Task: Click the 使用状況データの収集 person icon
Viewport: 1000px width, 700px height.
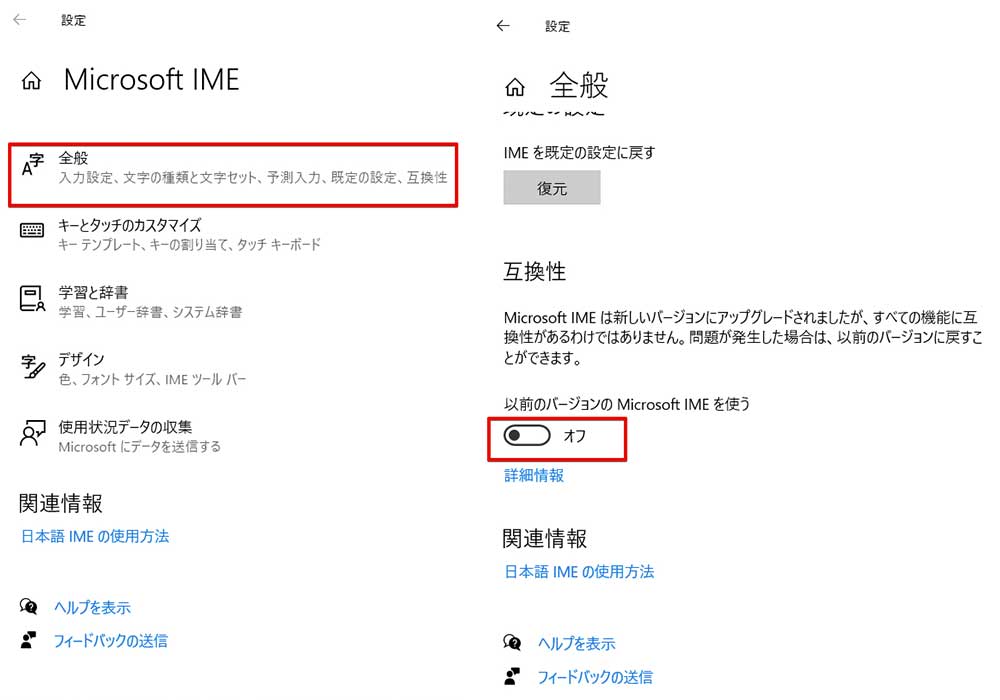Action: pos(33,434)
